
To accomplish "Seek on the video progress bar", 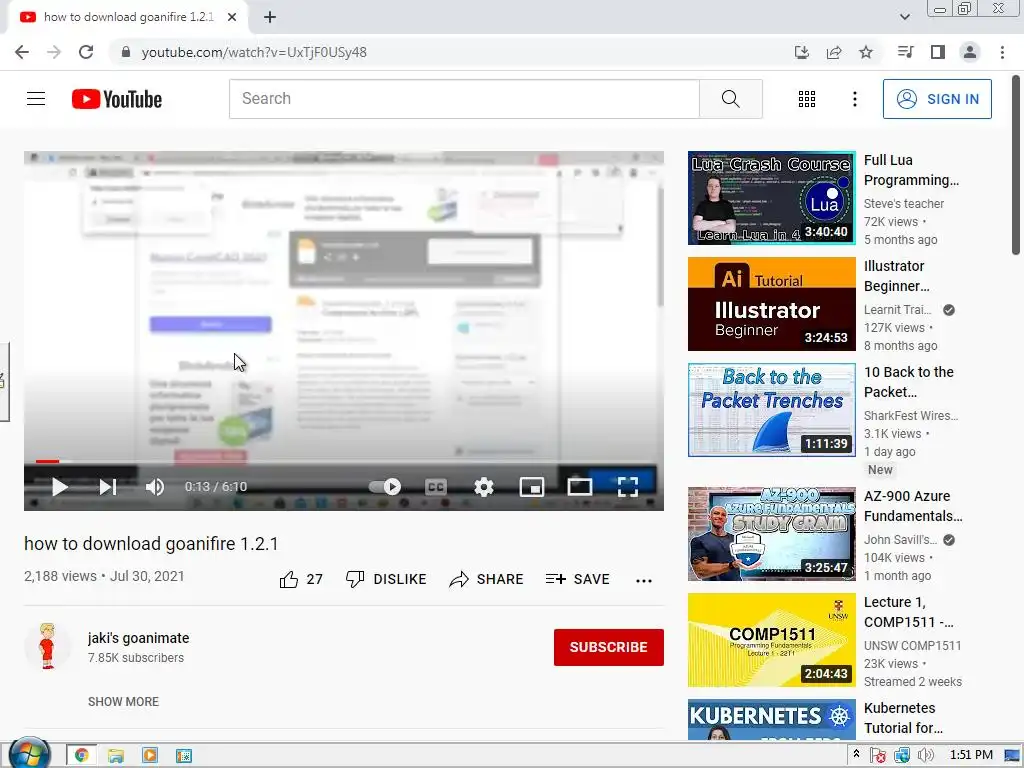I will tap(344, 462).
